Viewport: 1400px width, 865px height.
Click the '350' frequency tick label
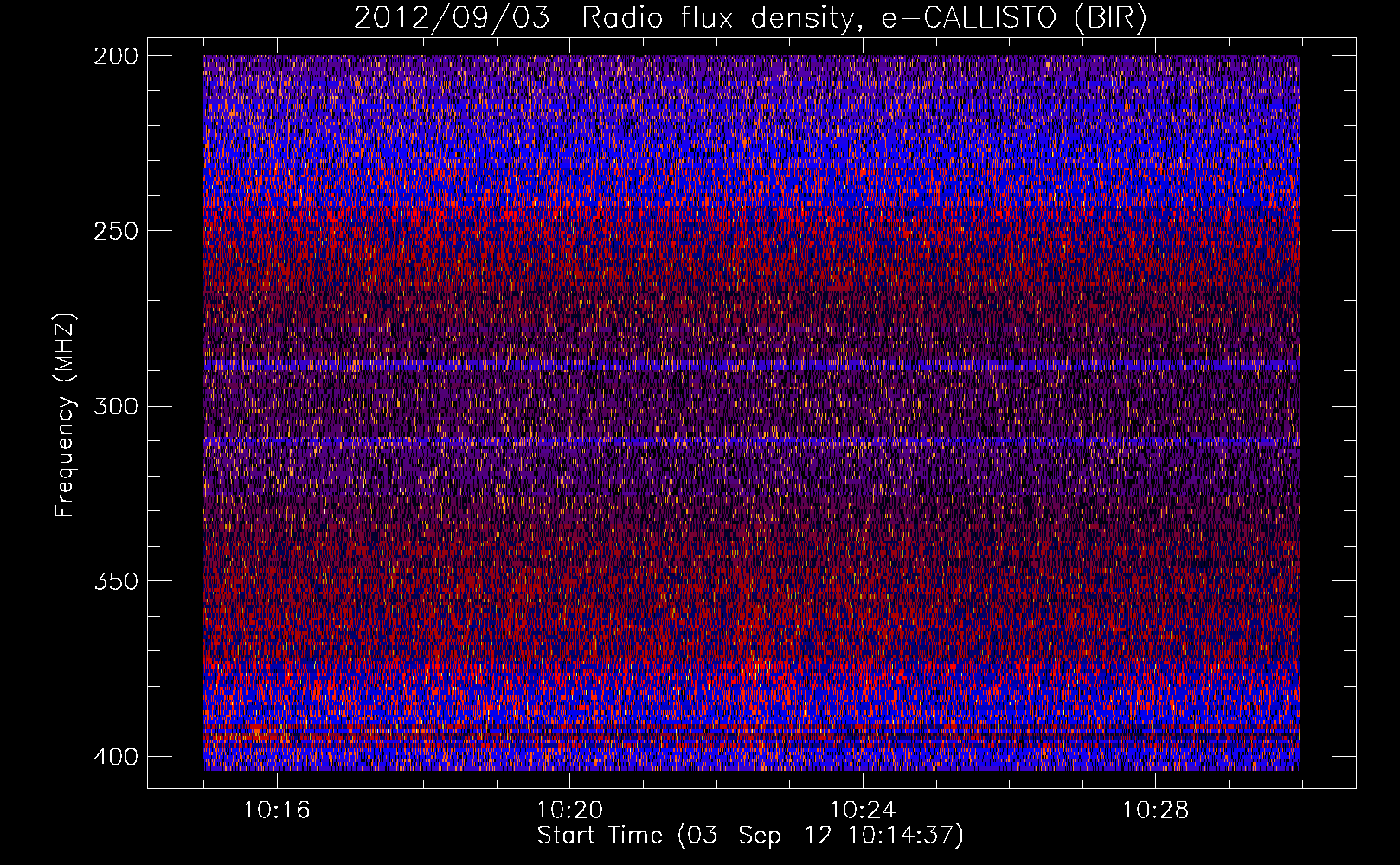click(x=115, y=580)
